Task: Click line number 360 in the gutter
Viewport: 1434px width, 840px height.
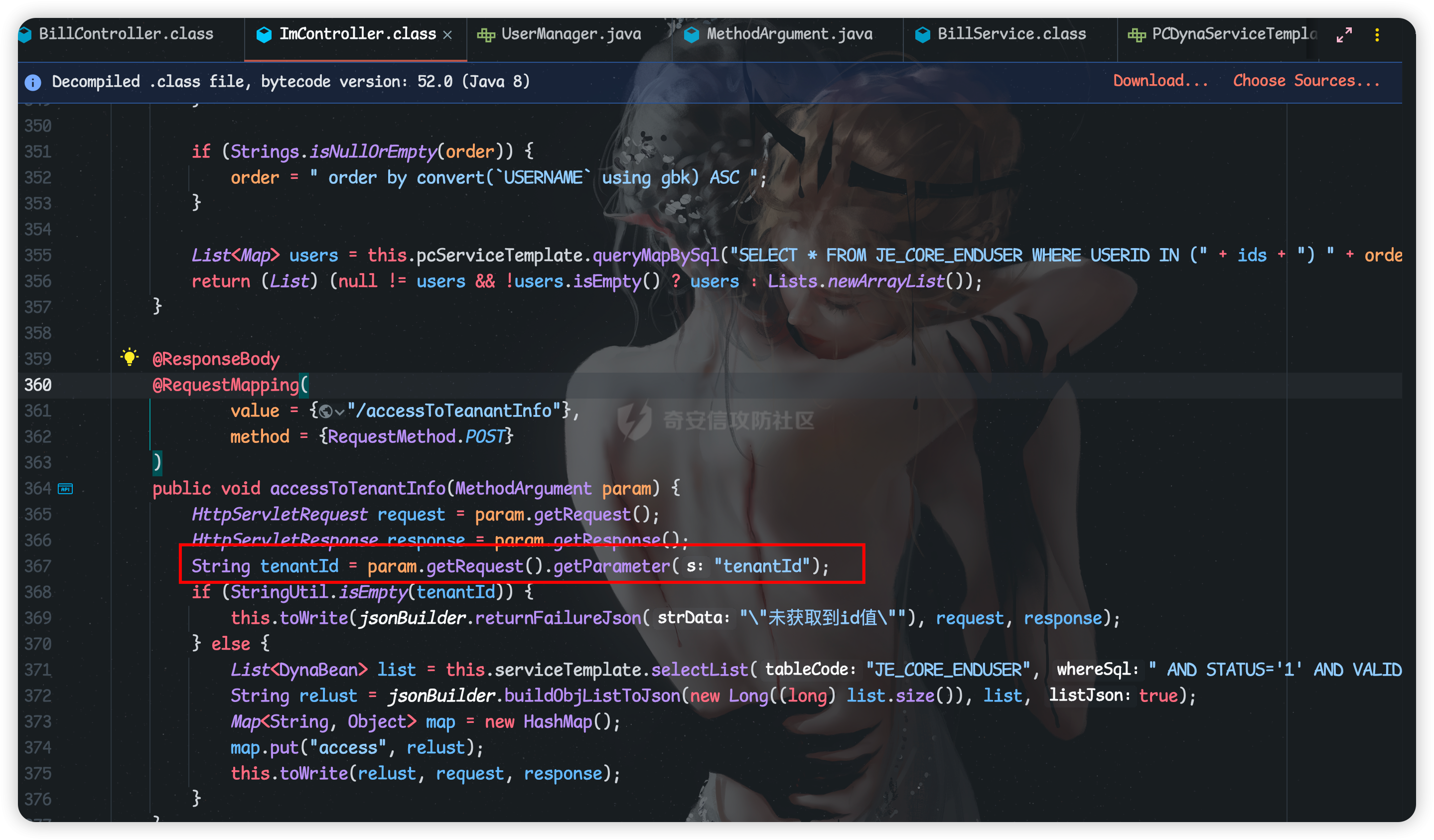Action: coord(37,385)
